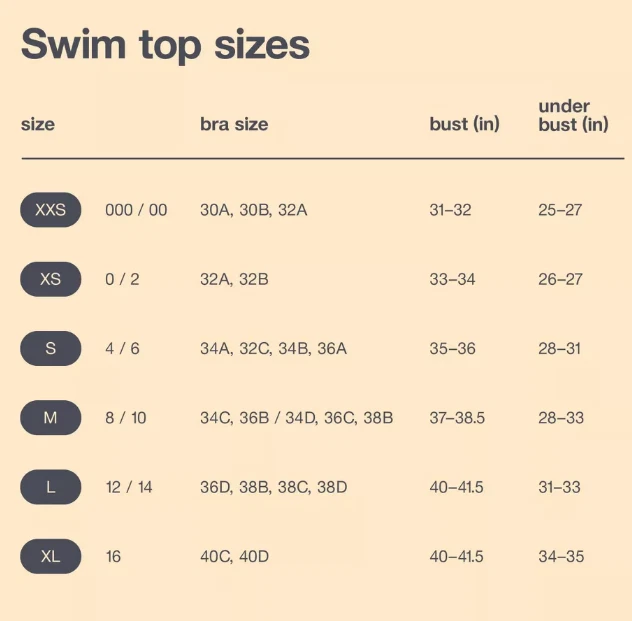This screenshot has width=632, height=621.
Task: Select the L size pill
Action: [x=50, y=487]
